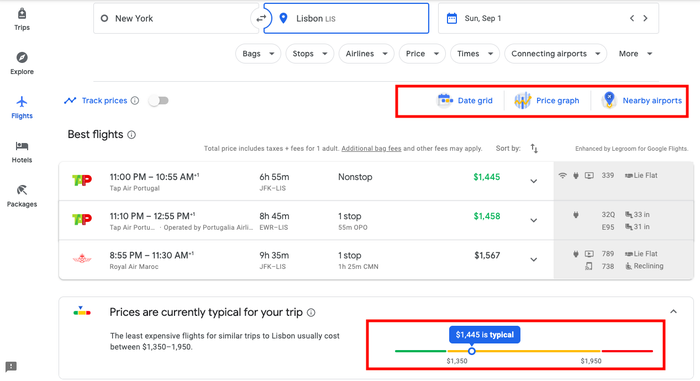Open the Times filter dropdown
Viewport: 700px width, 381px height.
[475, 54]
